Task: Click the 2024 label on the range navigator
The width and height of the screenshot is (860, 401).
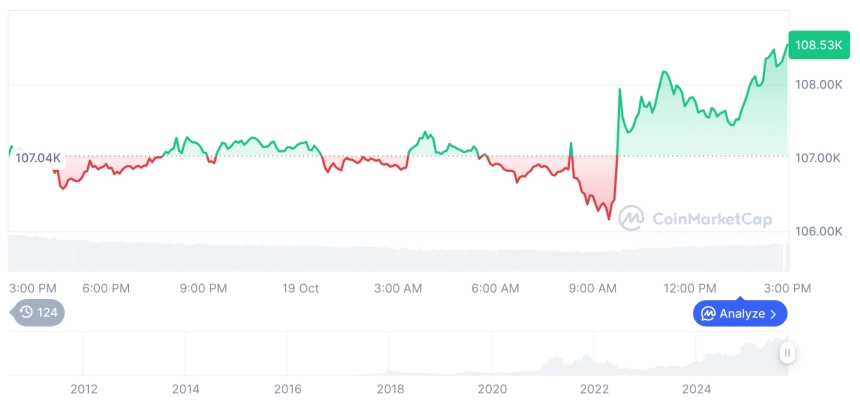Action: pos(697,388)
